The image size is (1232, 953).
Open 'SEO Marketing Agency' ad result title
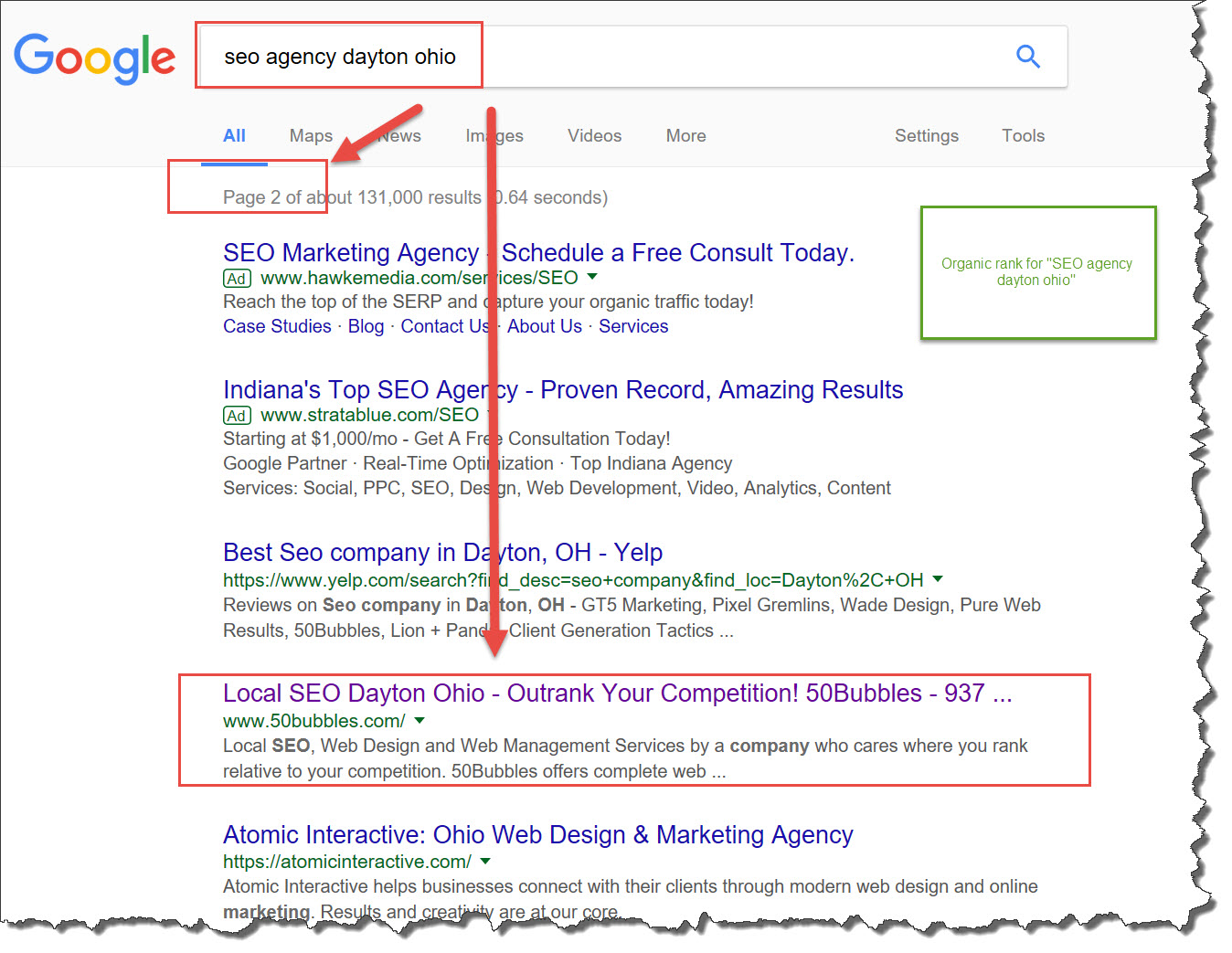[538, 252]
